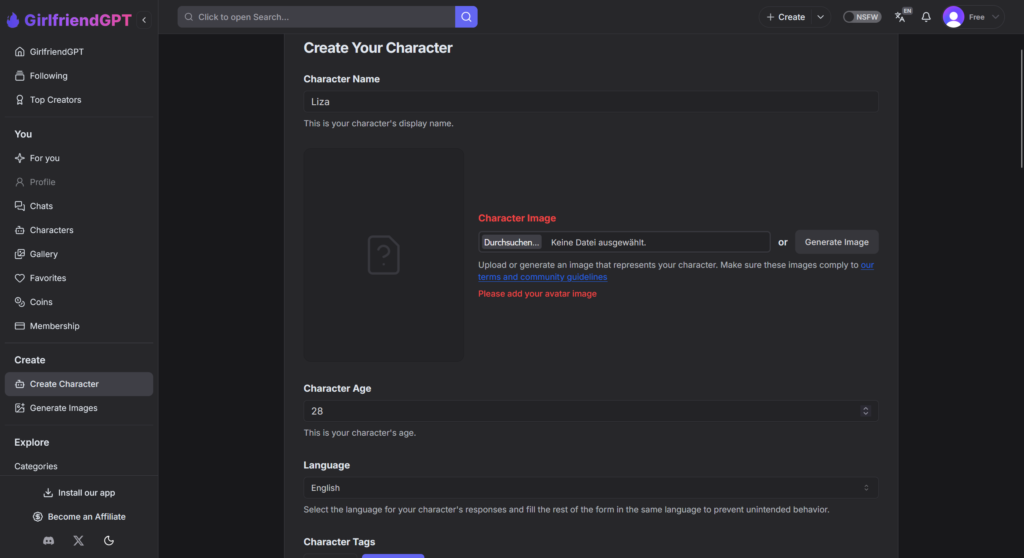The image size is (1024, 558).
Task: Click the Top Creators award icon
Action: tap(20, 100)
